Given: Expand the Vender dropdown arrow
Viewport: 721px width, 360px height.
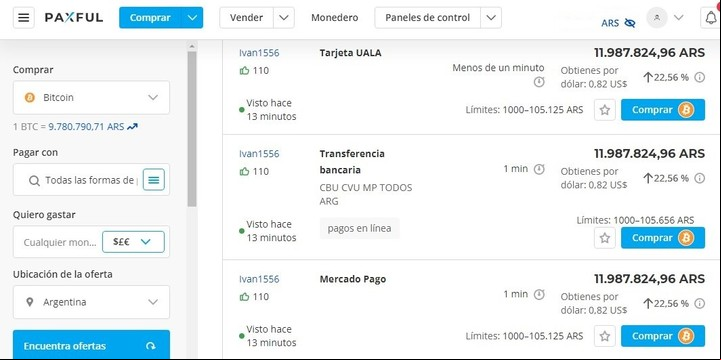Looking at the screenshot, I should pyautogui.click(x=284, y=18).
